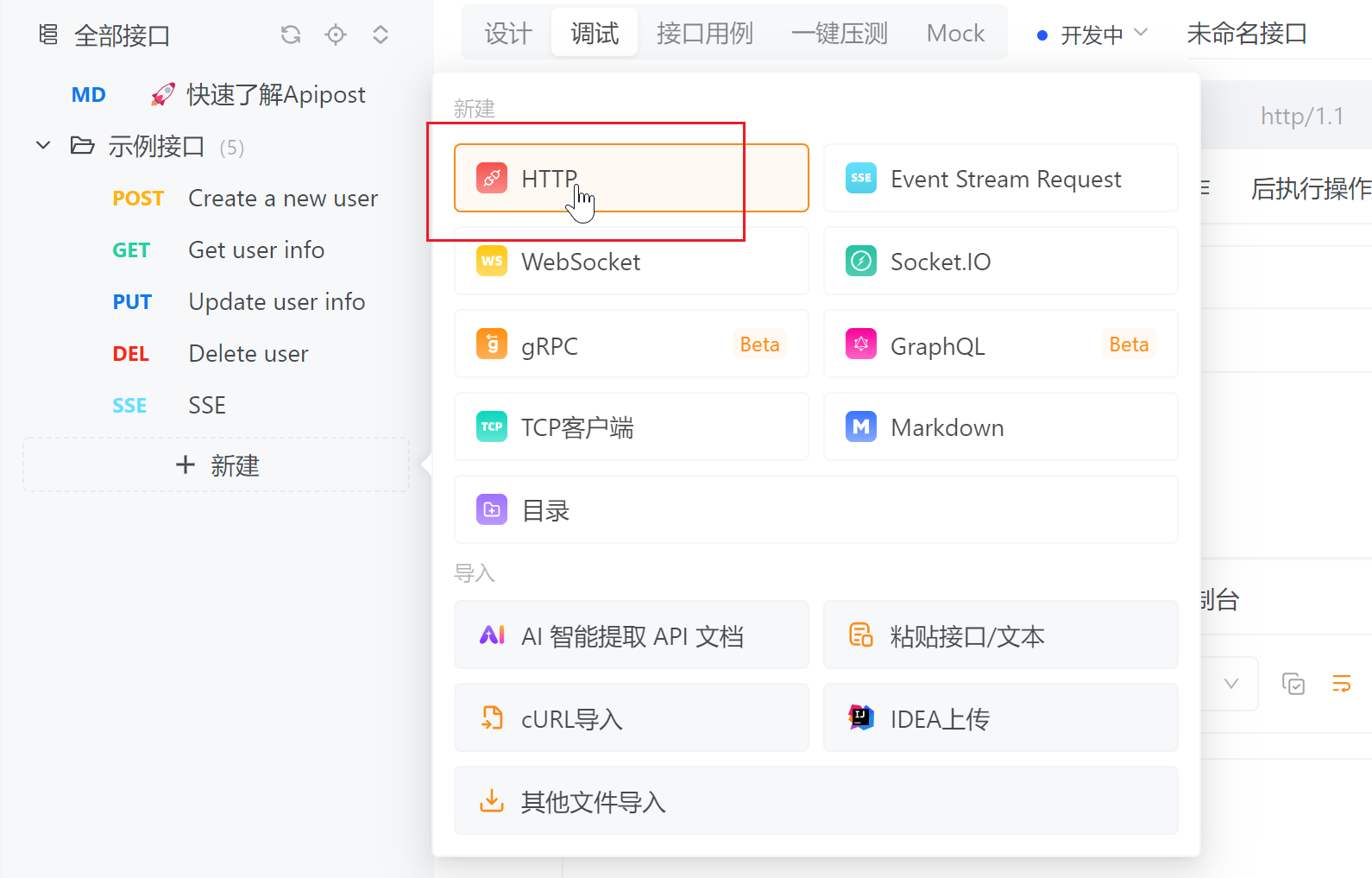Image resolution: width=1372 pixels, height=878 pixels.
Task: Click the orange word-wrap icon
Action: click(1342, 684)
